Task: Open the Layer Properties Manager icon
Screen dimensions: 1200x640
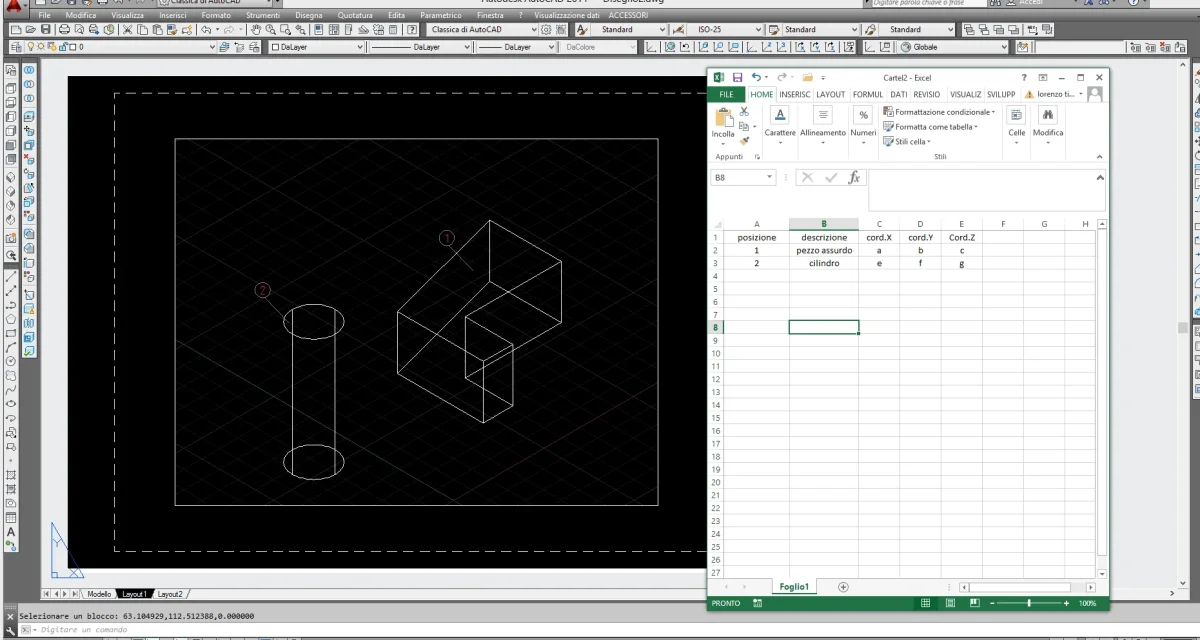Action: click(17, 47)
